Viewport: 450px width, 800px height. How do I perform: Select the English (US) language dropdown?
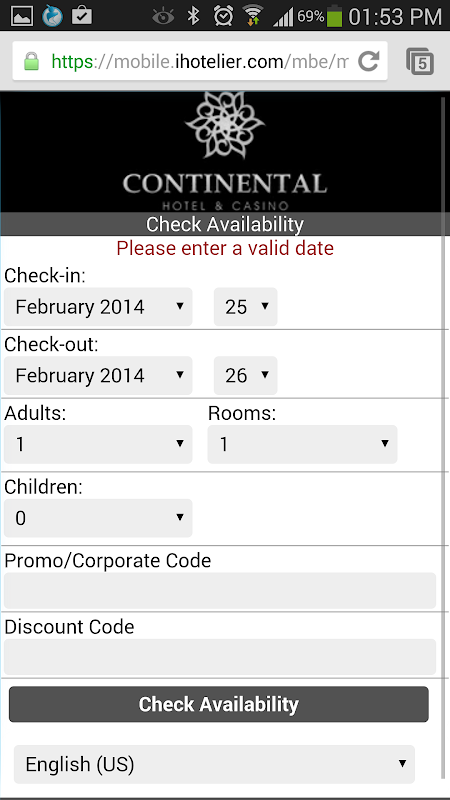[214, 764]
